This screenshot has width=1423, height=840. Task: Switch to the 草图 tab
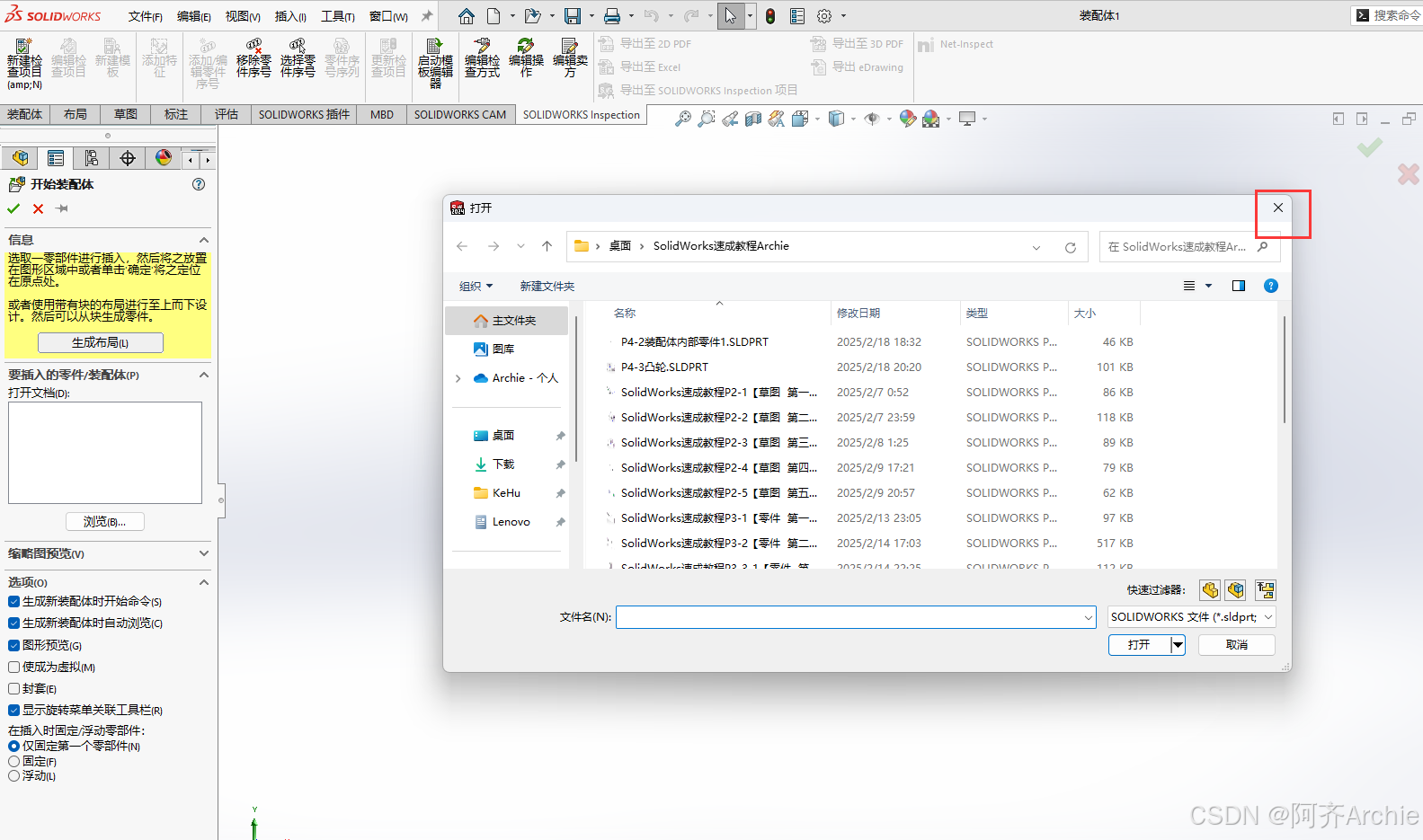coord(126,114)
